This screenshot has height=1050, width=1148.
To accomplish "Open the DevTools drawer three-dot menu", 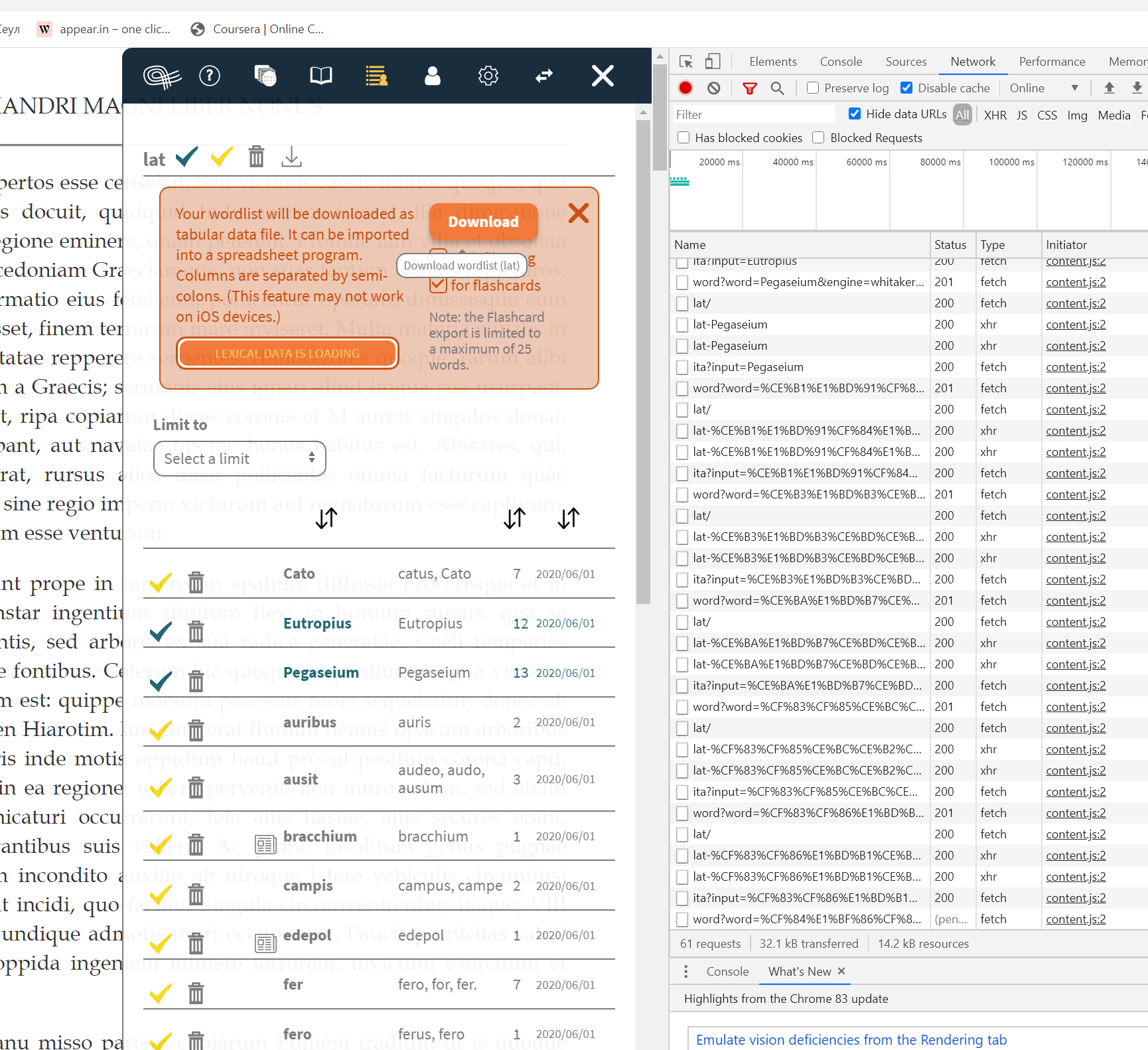I will (x=685, y=971).
